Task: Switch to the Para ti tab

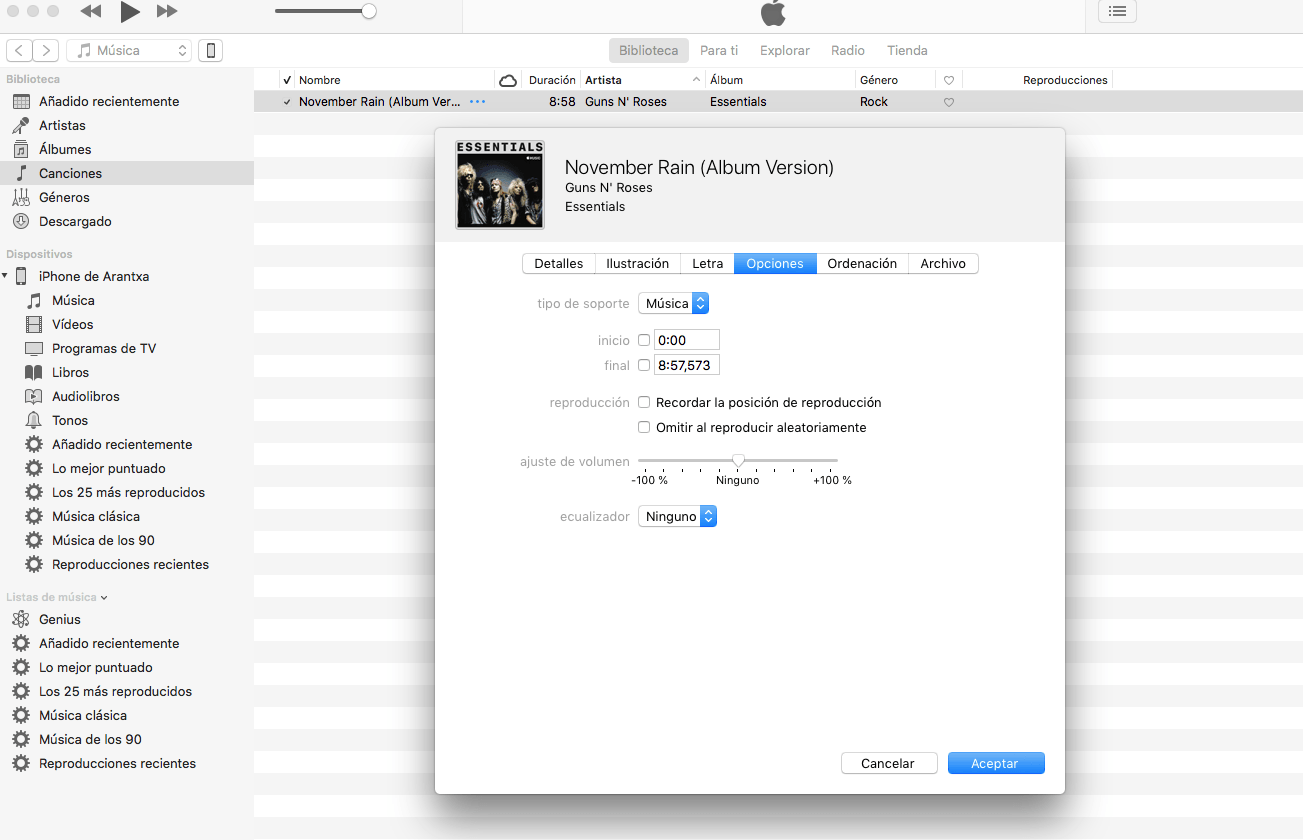Action: click(719, 50)
